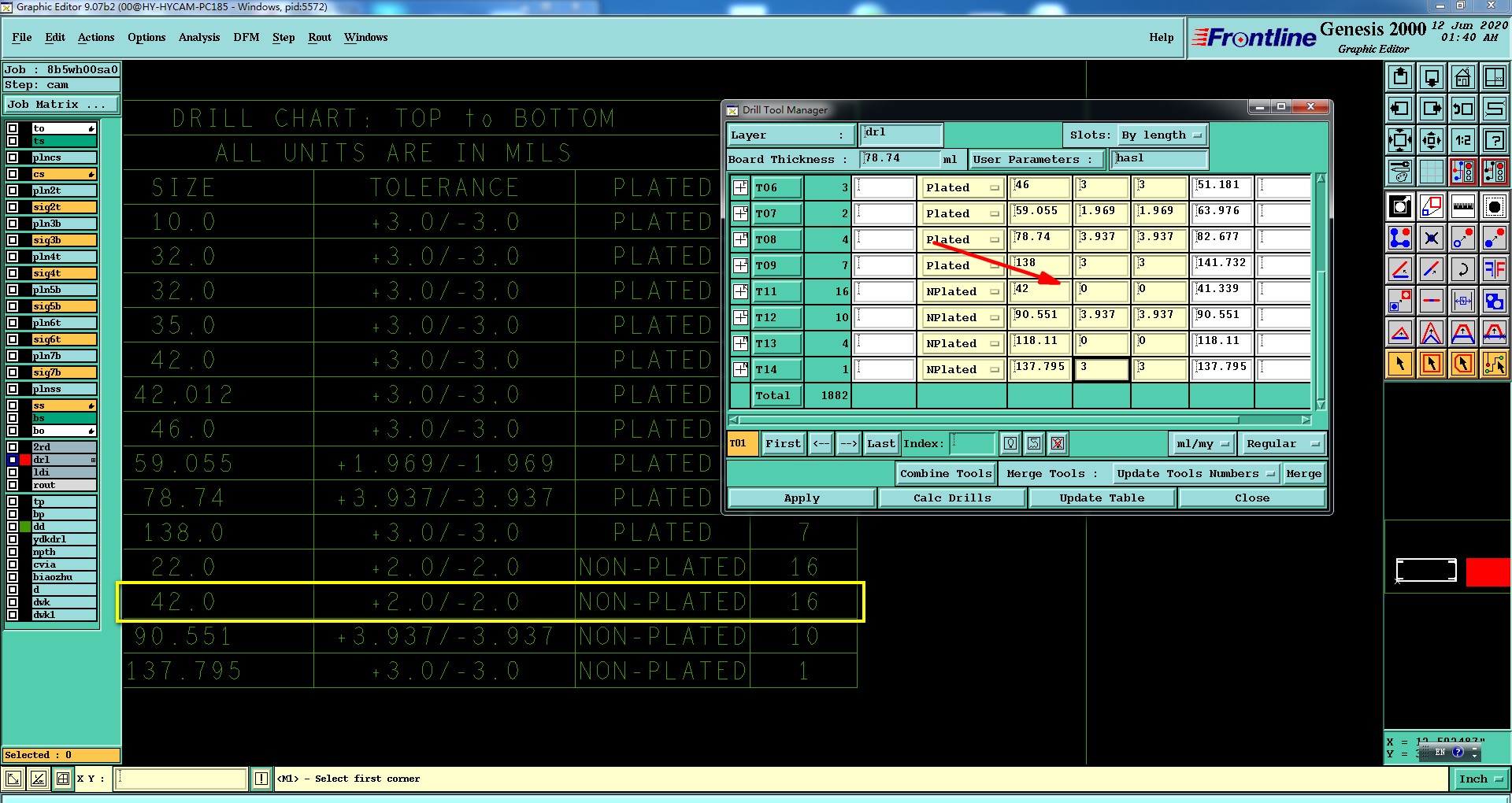Click red color swatch of drl layer
This screenshot has height=803, width=1512.
pyautogui.click(x=25, y=460)
